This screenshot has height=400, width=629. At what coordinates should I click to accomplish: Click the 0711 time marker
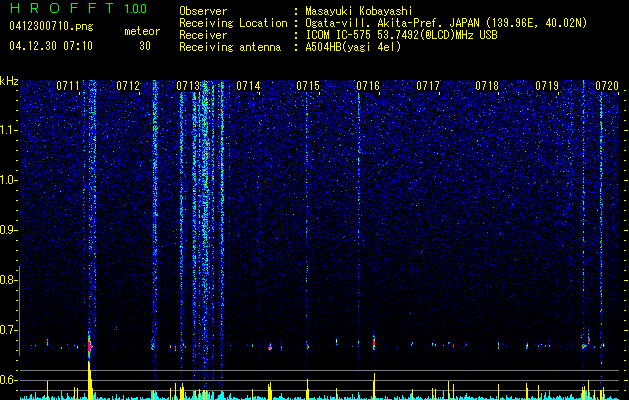click(68, 85)
